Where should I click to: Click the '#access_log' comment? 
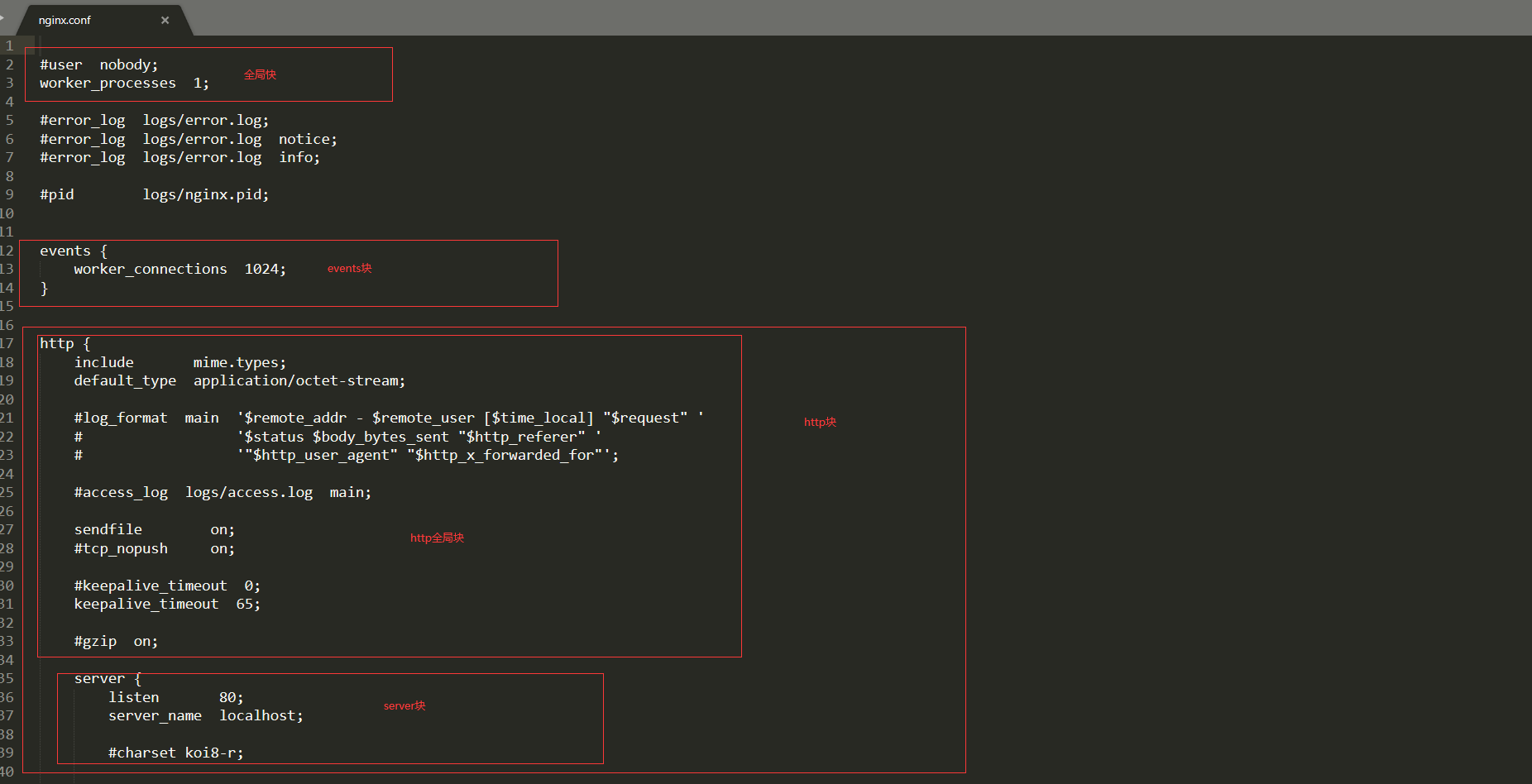click(x=121, y=493)
